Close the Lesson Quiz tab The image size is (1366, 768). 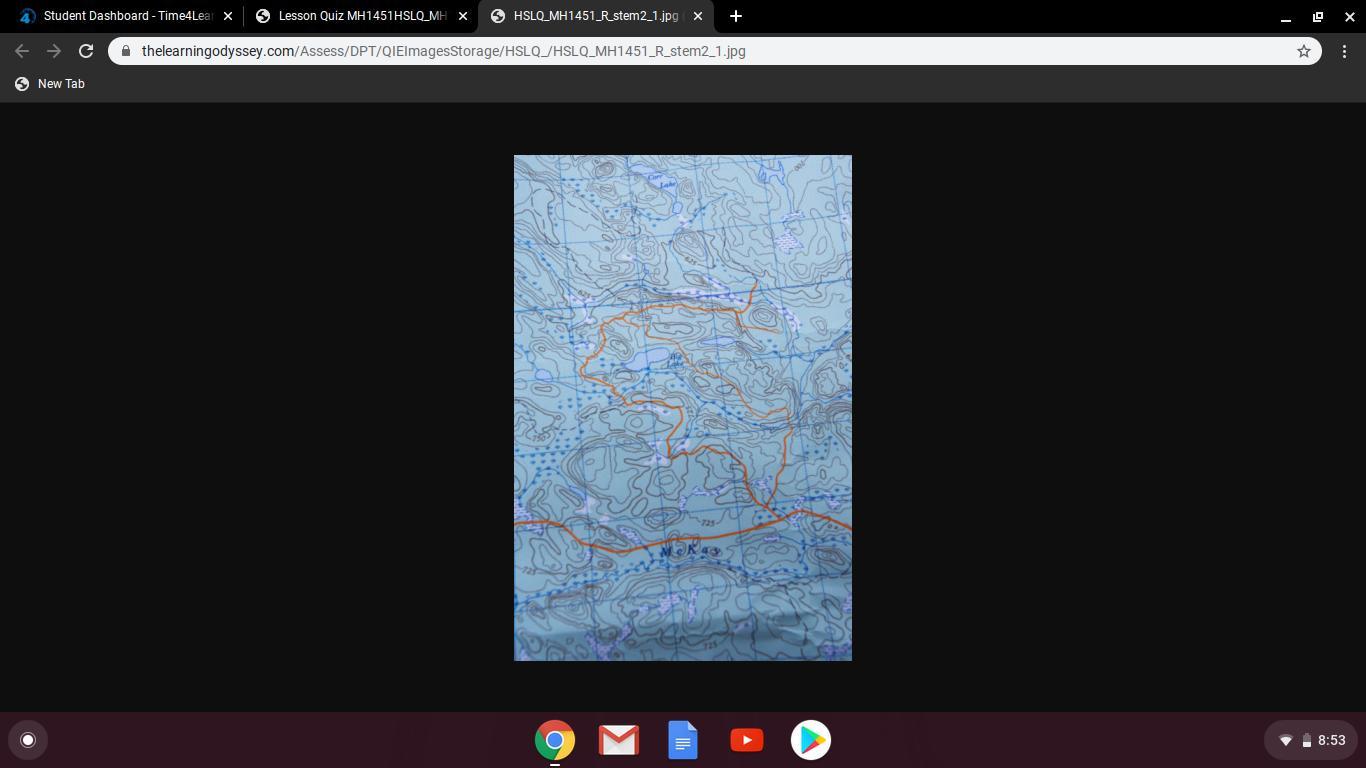point(463,16)
